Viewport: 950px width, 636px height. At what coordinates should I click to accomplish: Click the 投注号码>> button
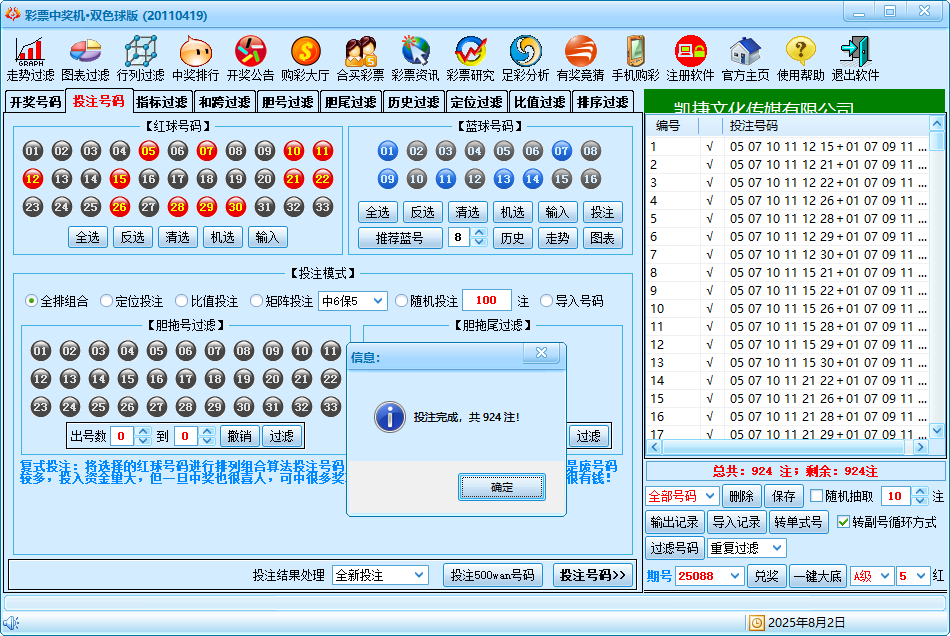[x=593, y=575]
